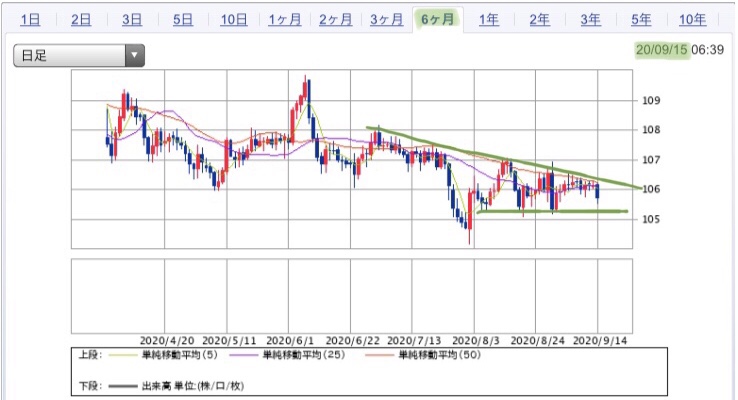Click the 2020/9/14 date marker
The image size is (738, 400).
tap(600, 341)
